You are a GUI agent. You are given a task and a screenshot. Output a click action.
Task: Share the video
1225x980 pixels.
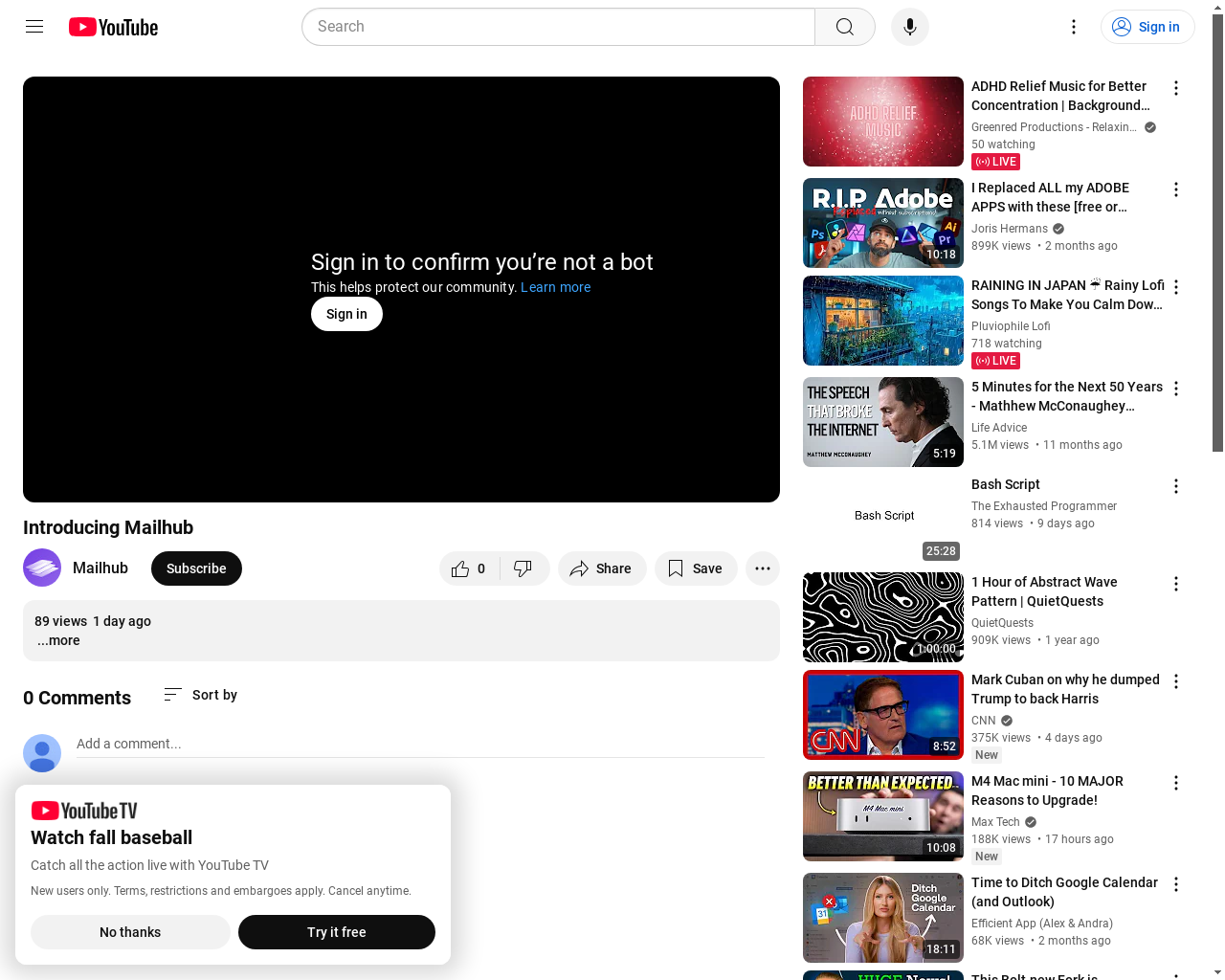point(602,568)
